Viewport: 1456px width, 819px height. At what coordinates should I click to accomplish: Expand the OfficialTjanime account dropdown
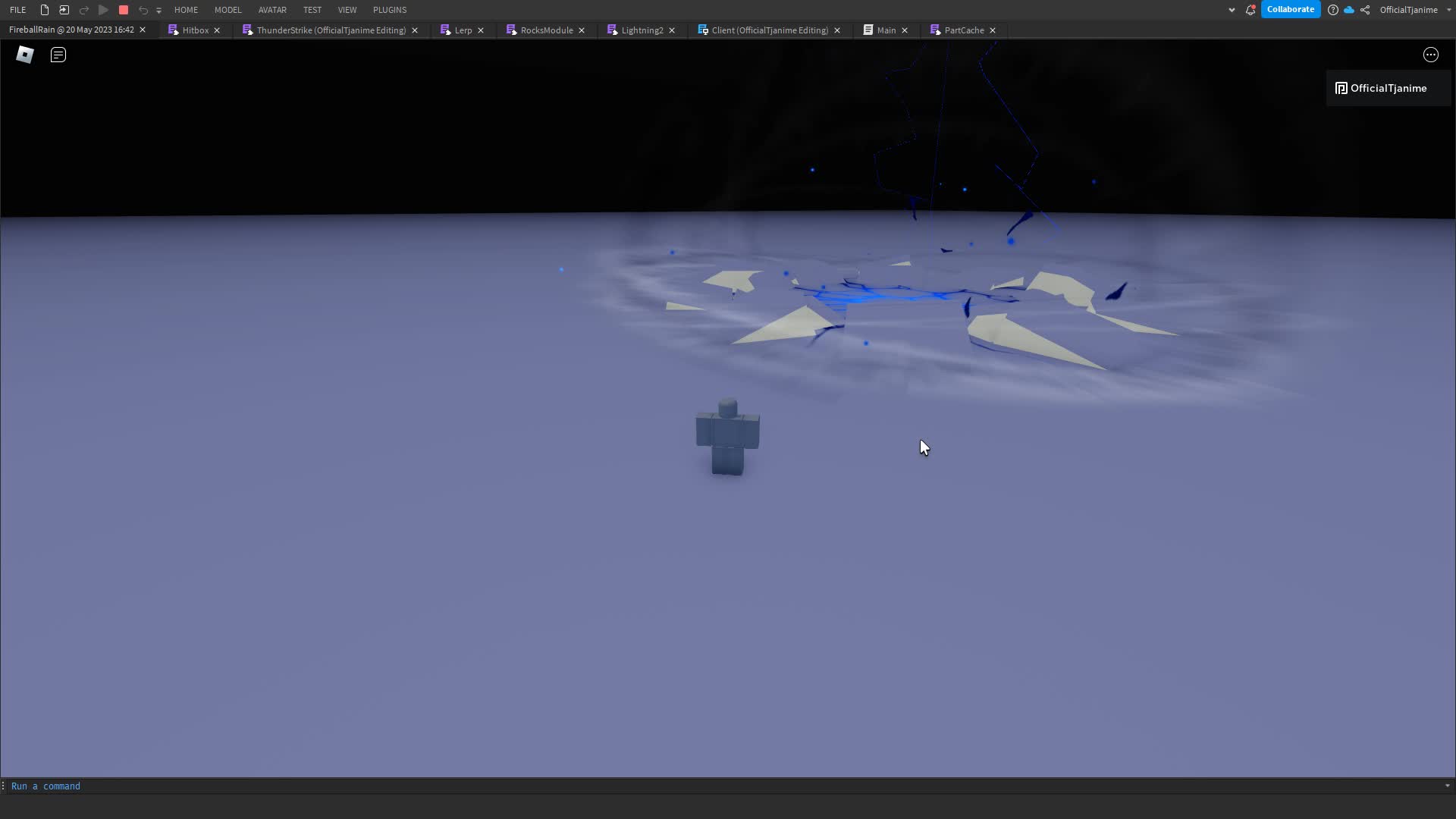[x=1448, y=10]
